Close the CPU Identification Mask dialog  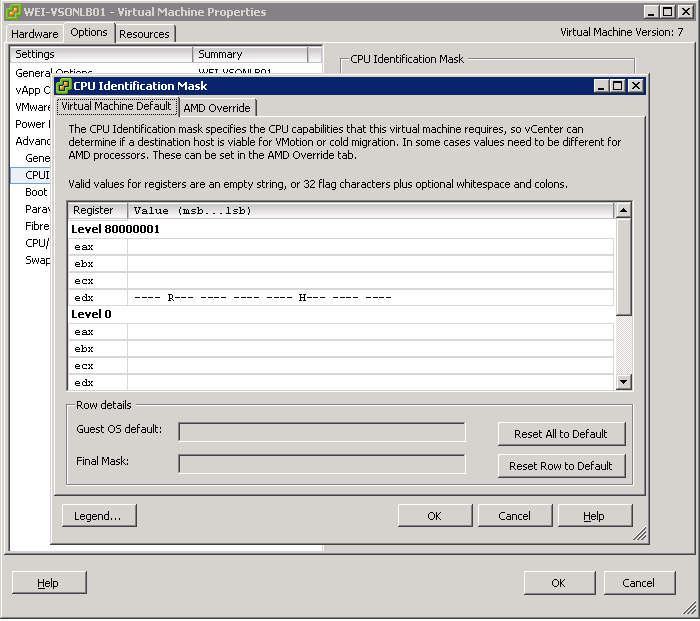(x=635, y=85)
